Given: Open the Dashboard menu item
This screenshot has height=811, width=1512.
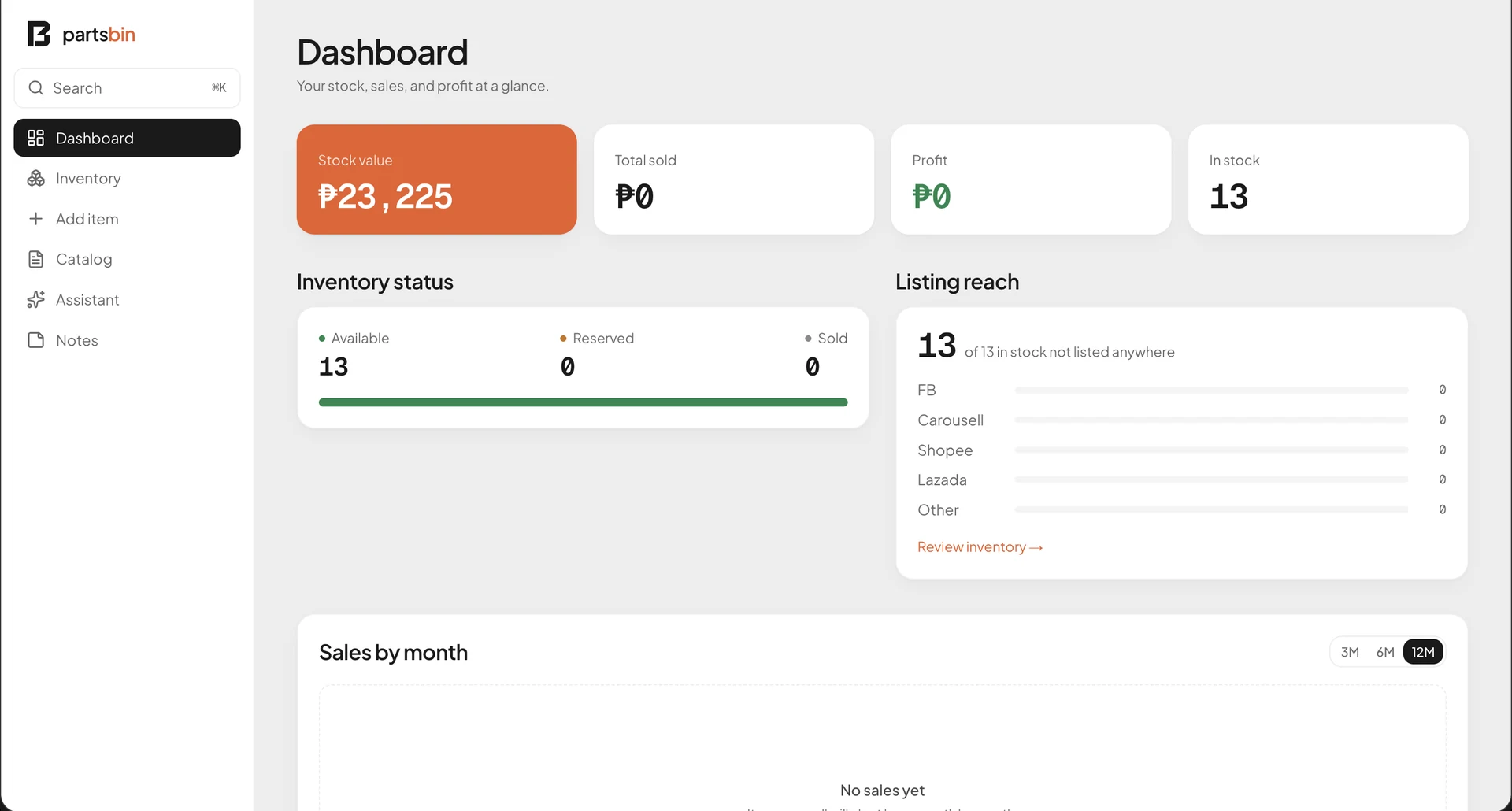Looking at the screenshot, I should click(x=127, y=138).
